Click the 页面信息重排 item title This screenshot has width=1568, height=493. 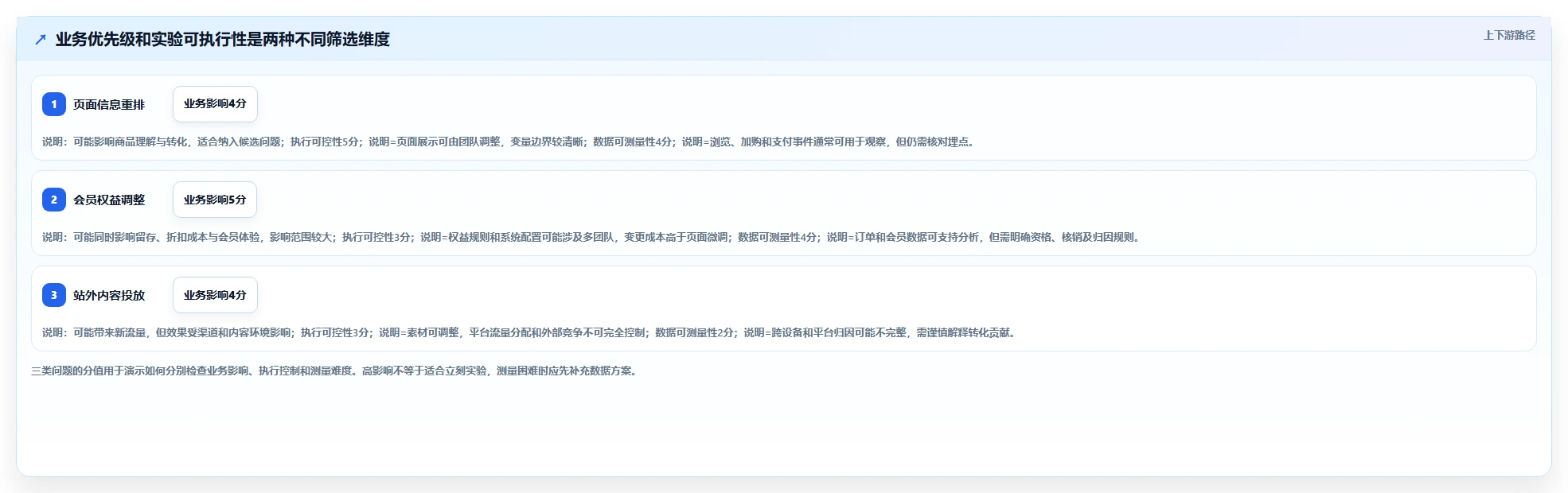[x=109, y=104]
